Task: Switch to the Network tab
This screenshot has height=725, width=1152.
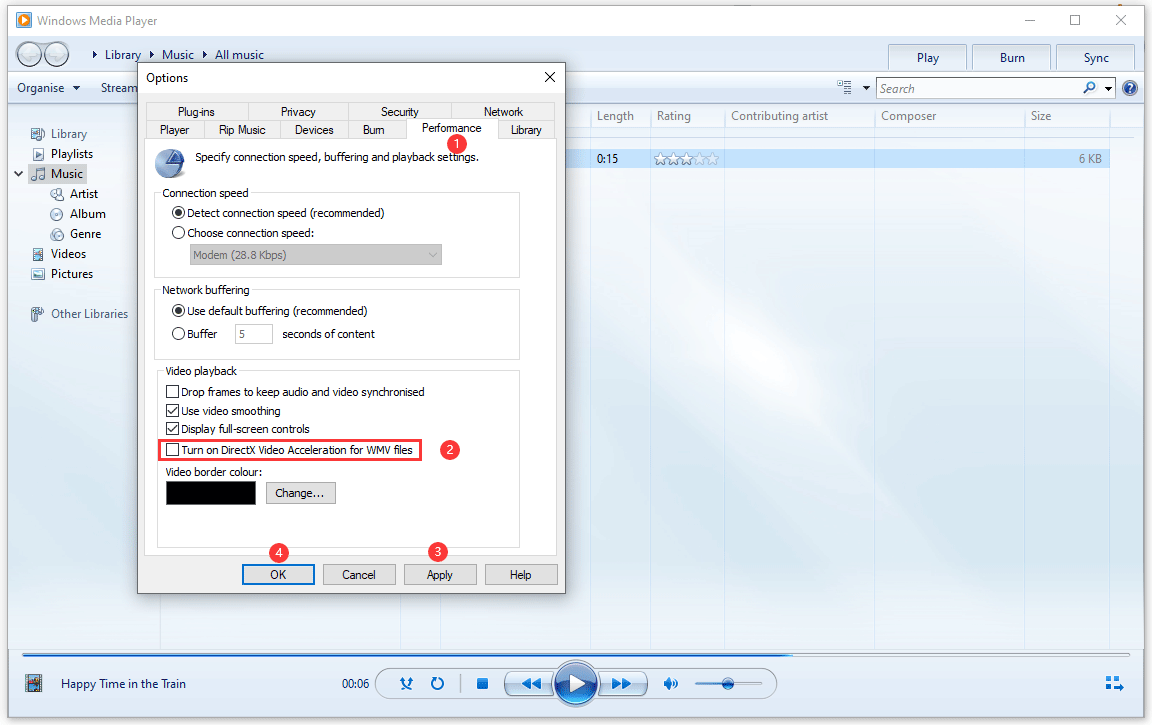Action: click(x=503, y=112)
